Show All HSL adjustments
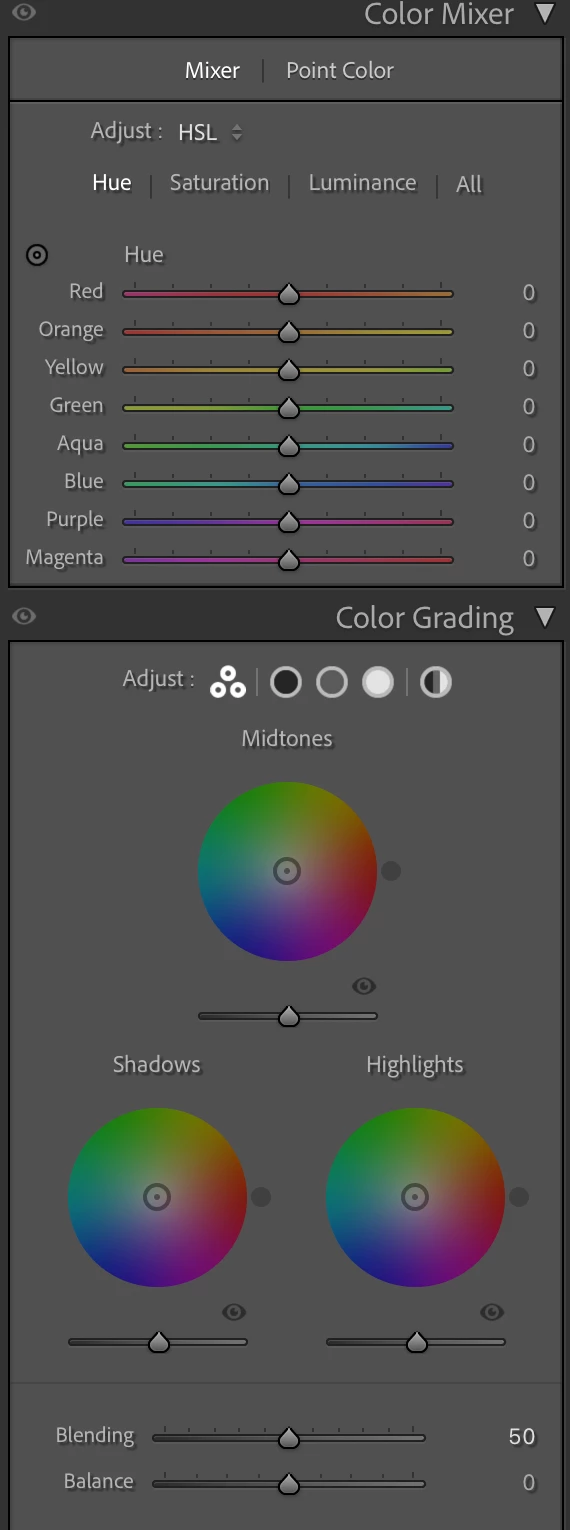The image size is (570, 1530). (469, 184)
